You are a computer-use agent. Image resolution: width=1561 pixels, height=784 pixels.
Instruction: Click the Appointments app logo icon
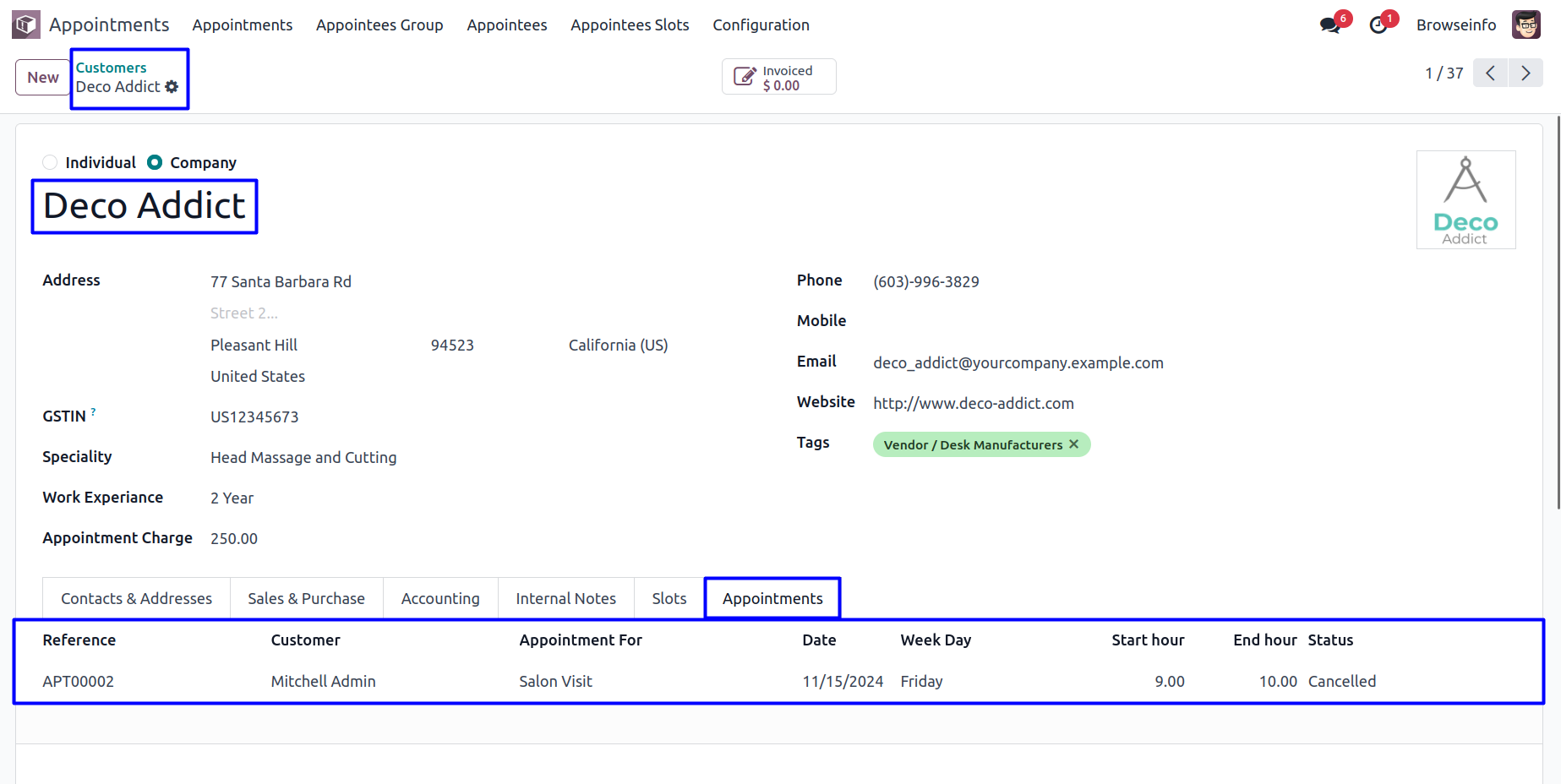(25, 24)
